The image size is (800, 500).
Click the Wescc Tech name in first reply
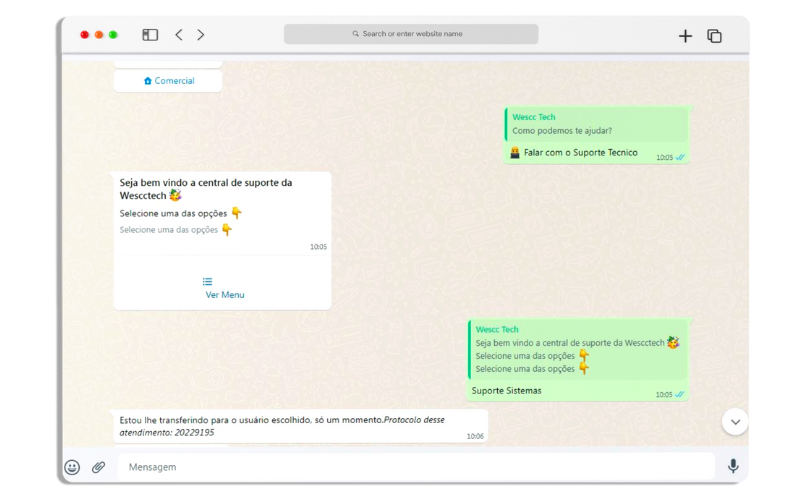534,117
